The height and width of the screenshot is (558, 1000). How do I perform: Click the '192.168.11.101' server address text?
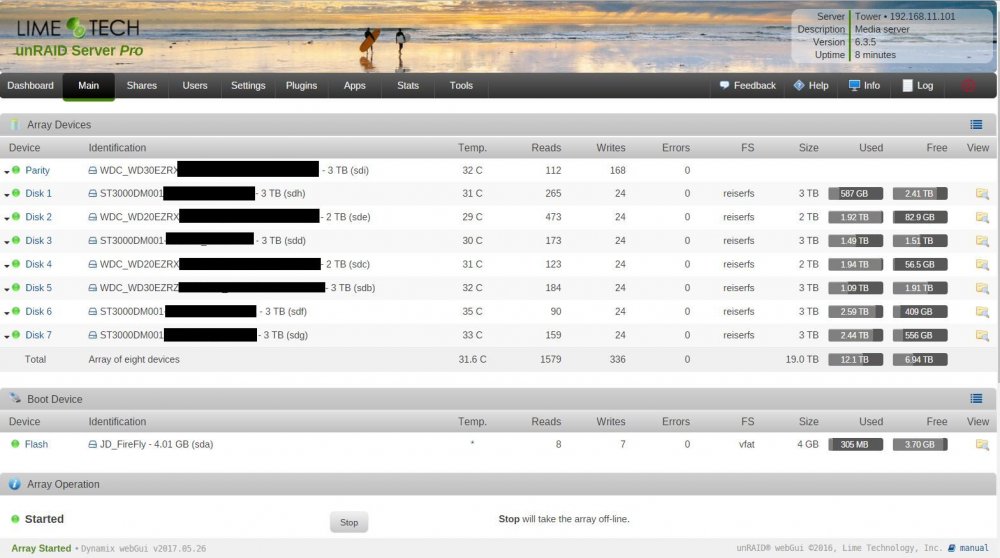click(922, 17)
